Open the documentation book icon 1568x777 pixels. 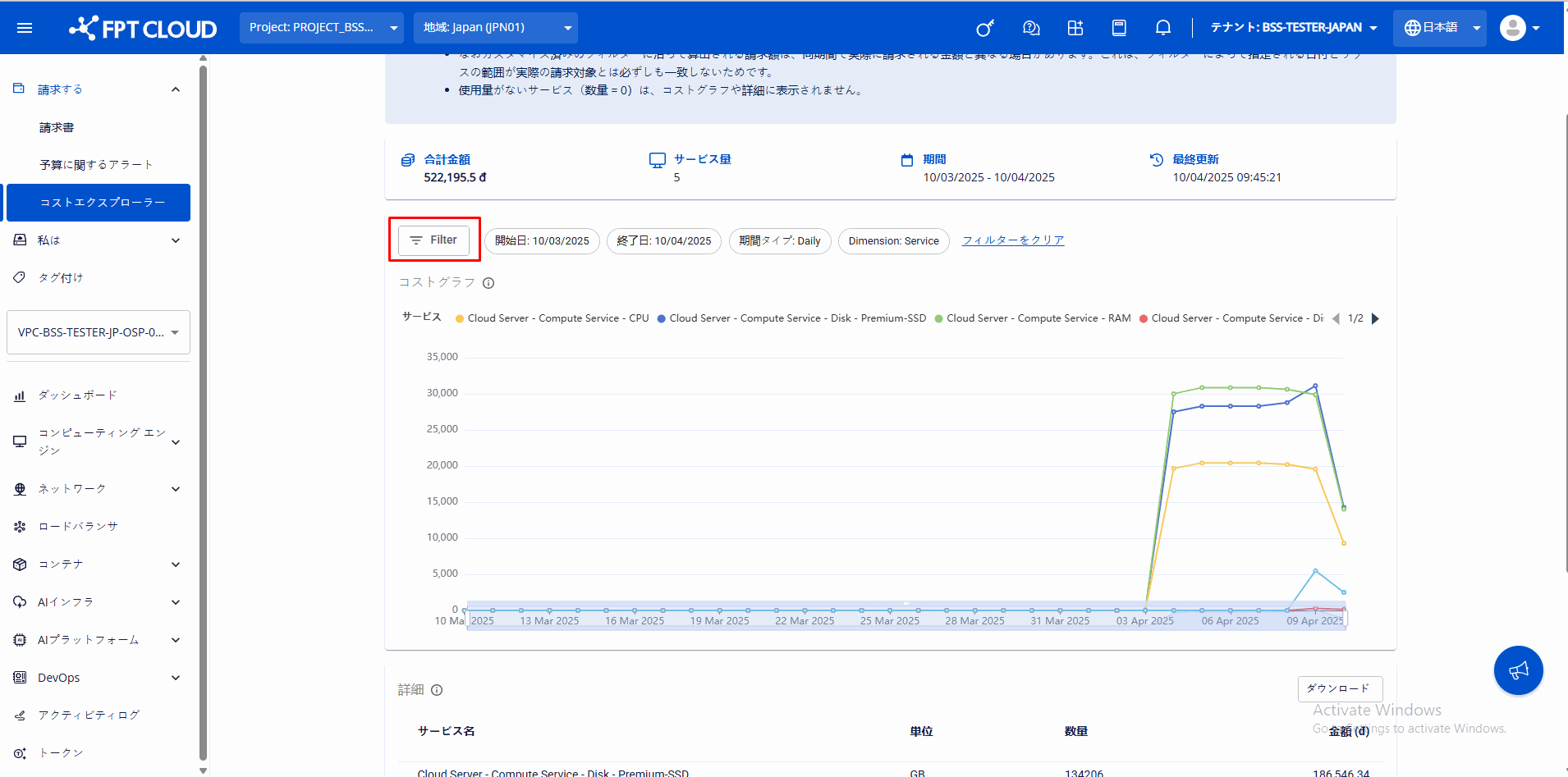pyautogui.click(x=1119, y=28)
